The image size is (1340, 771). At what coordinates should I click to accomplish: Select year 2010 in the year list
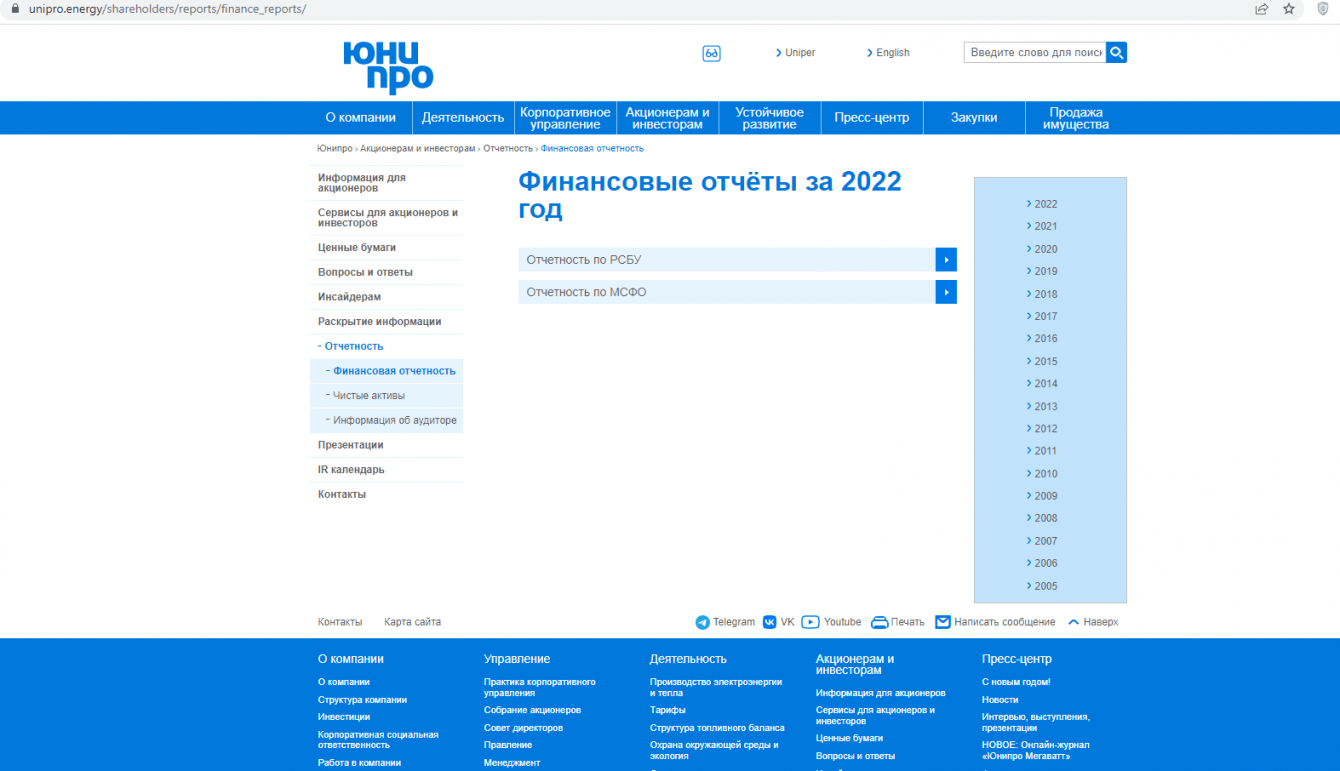1046,473
